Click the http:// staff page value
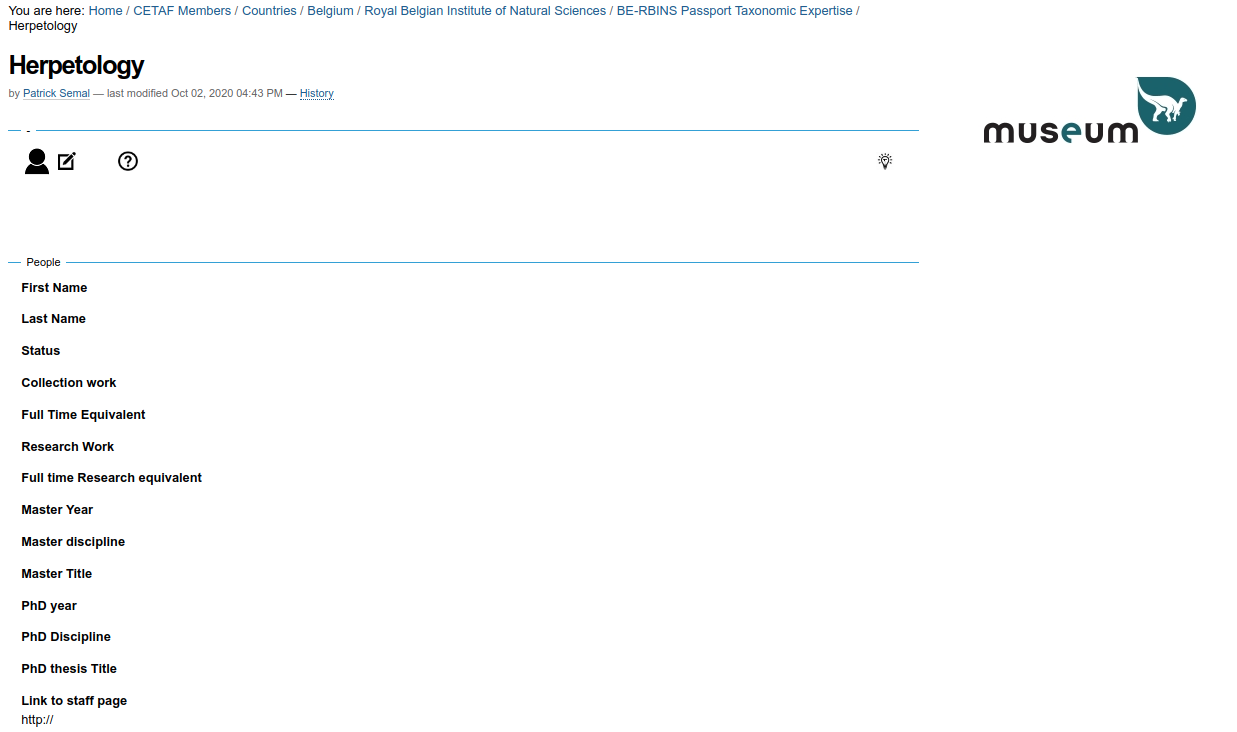 coord(37,720)
